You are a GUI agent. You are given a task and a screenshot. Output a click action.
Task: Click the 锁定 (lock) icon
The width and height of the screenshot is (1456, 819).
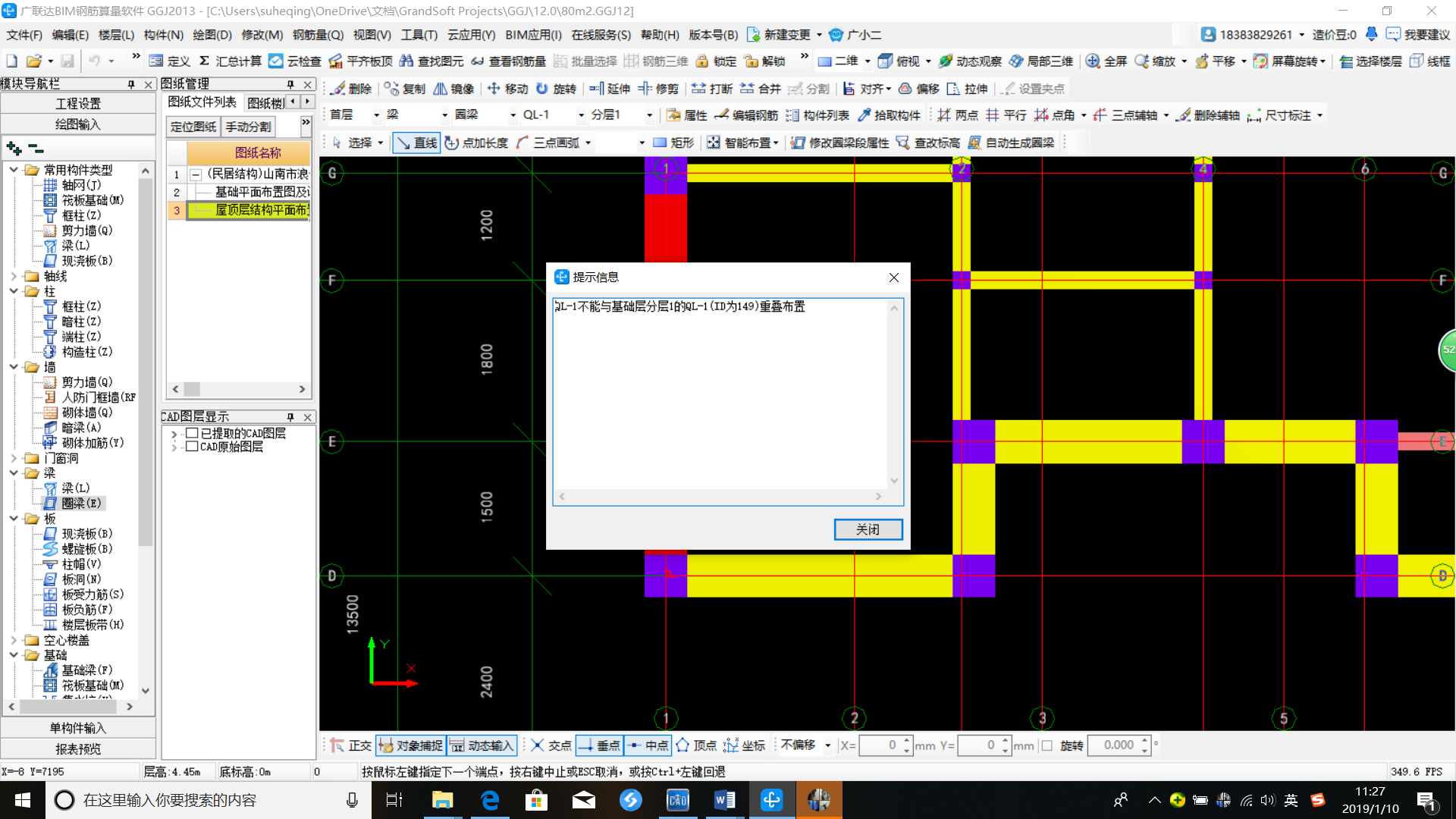click(716, 61)
